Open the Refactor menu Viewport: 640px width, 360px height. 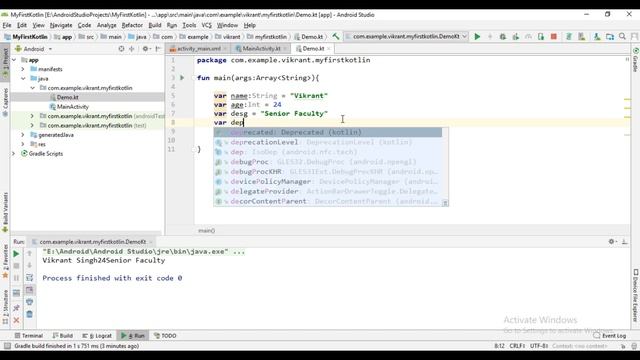(132, 25)
